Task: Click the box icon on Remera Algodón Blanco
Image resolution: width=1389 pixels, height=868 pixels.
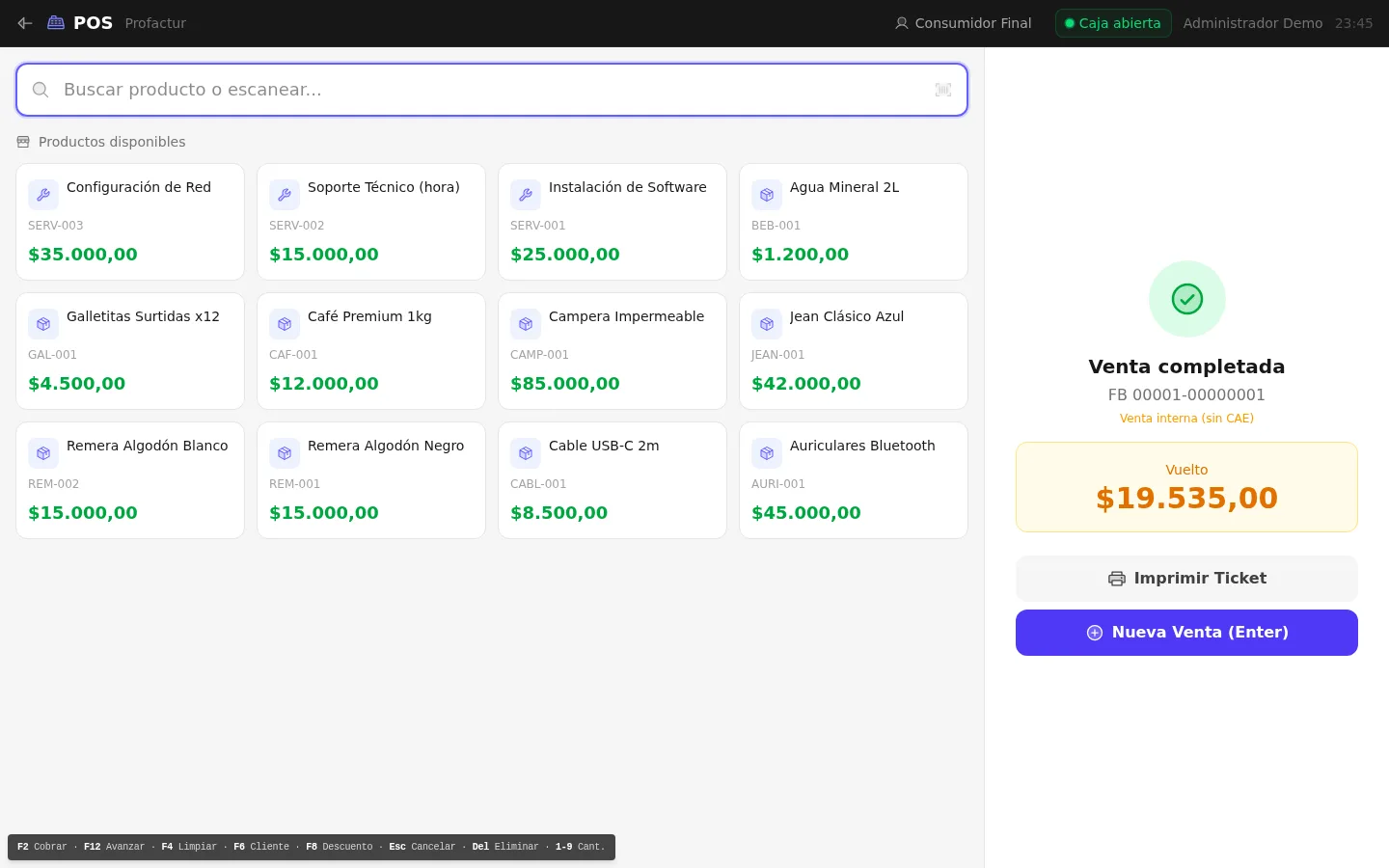Action: [x=43, y=453]
